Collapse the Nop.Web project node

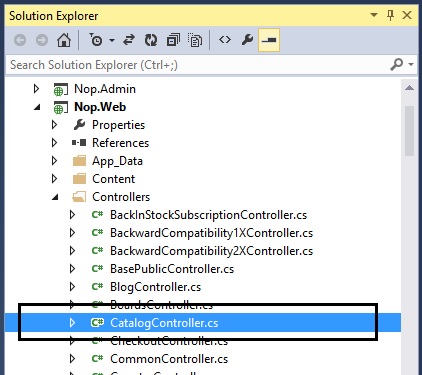[x=37, y=107]
